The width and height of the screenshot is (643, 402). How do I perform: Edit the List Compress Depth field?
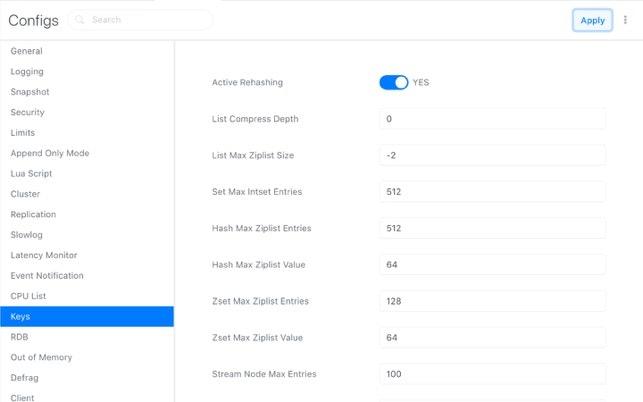(x=492, y=119)
